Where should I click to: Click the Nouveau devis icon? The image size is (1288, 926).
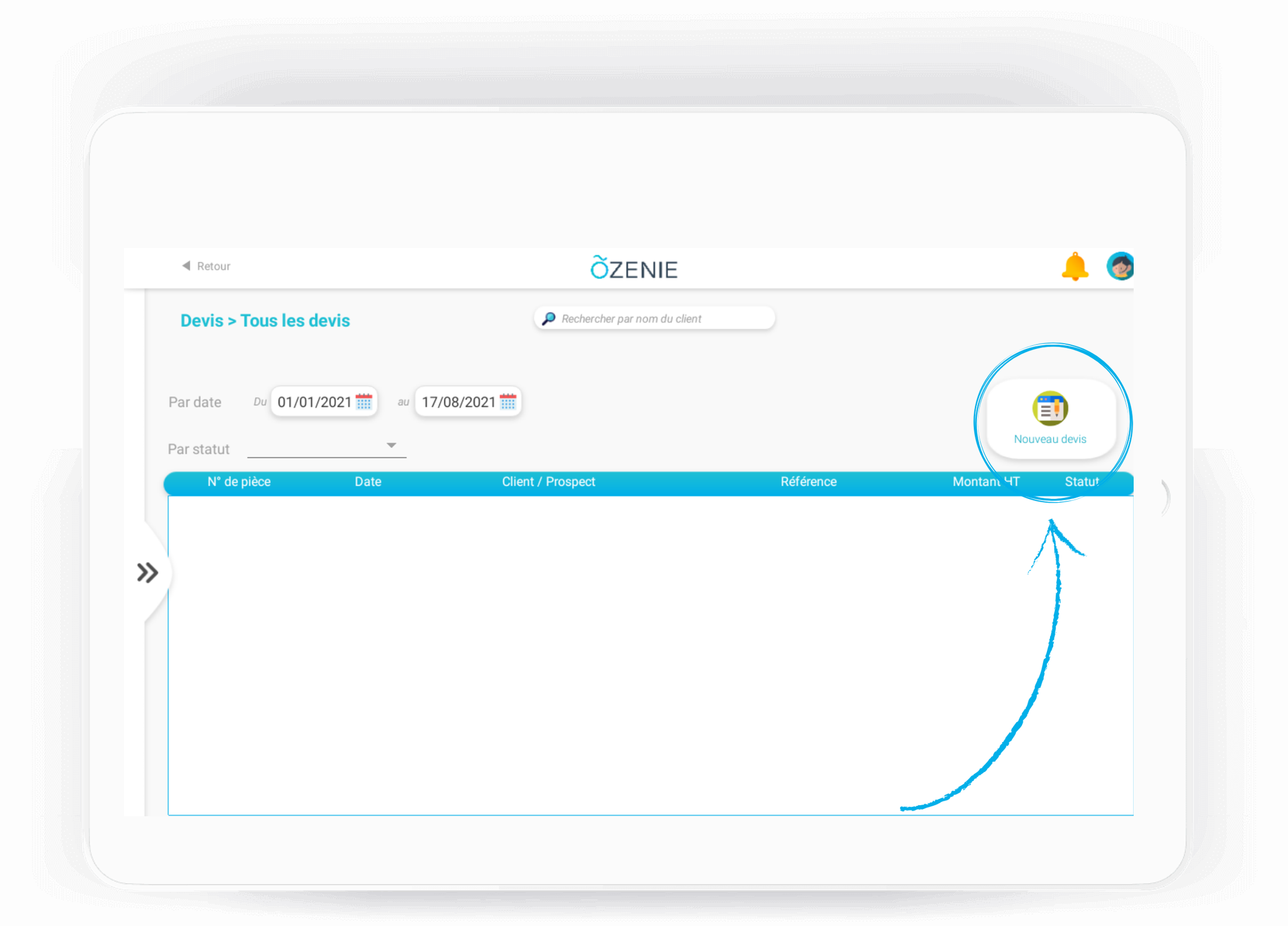point(1050,409)
